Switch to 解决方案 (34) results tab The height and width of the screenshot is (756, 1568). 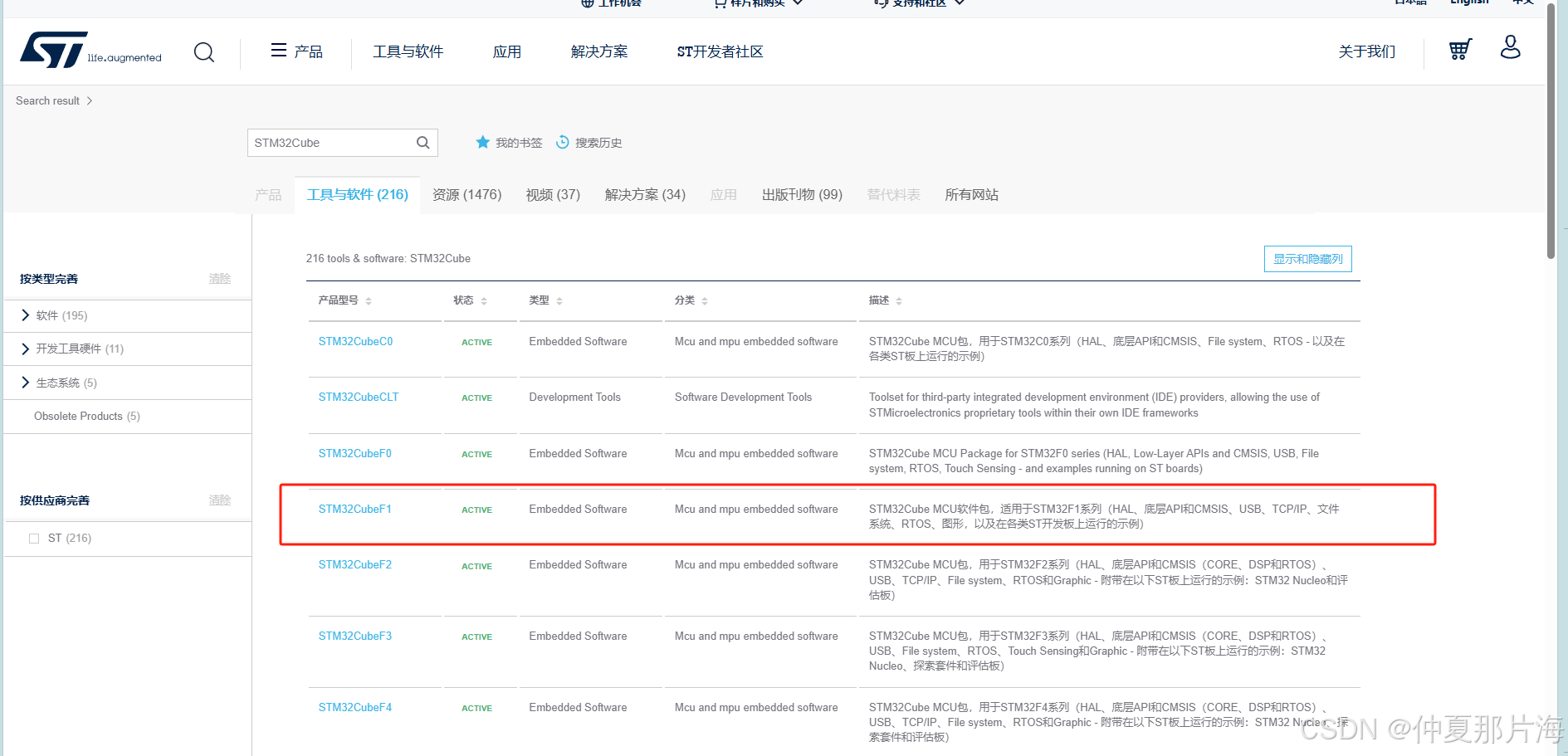[645, 195]
